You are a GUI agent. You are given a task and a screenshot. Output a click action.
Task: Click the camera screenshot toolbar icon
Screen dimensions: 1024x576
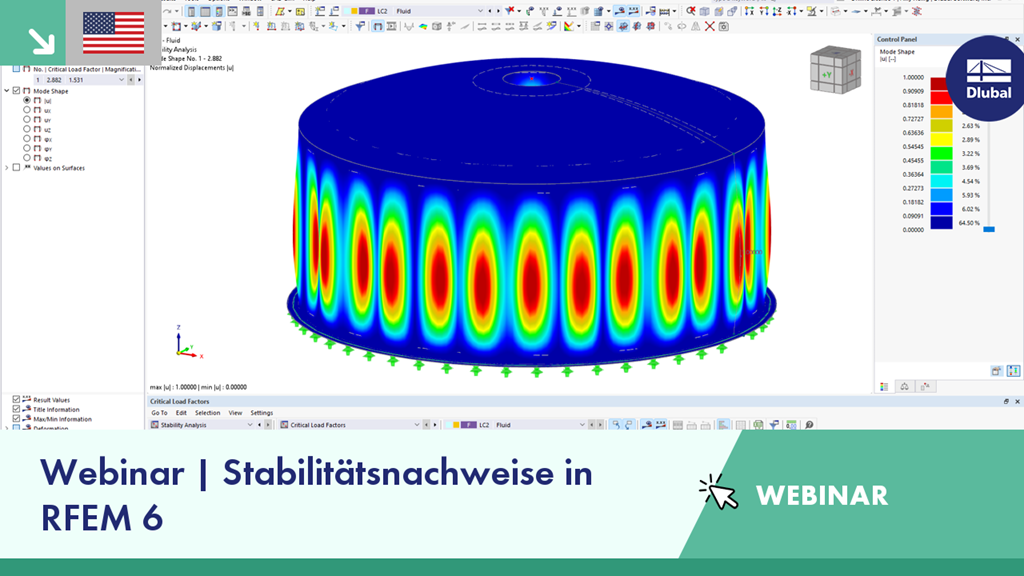click(724, 27)
